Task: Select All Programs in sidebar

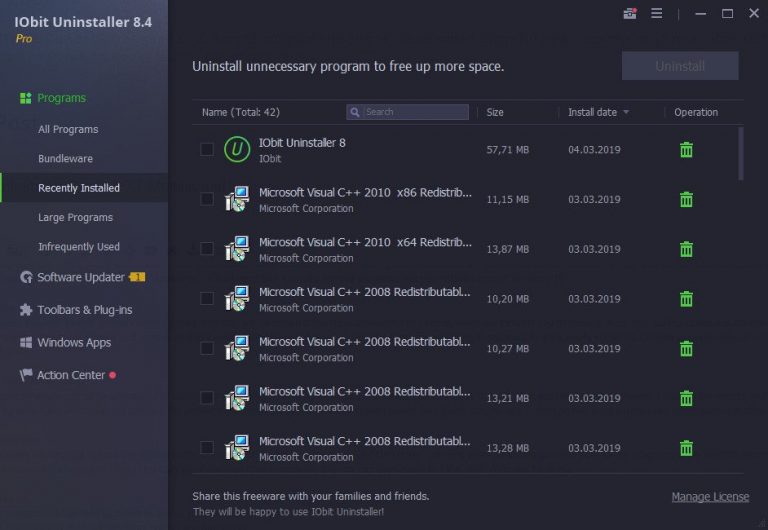Action: [x=68, y=129]
